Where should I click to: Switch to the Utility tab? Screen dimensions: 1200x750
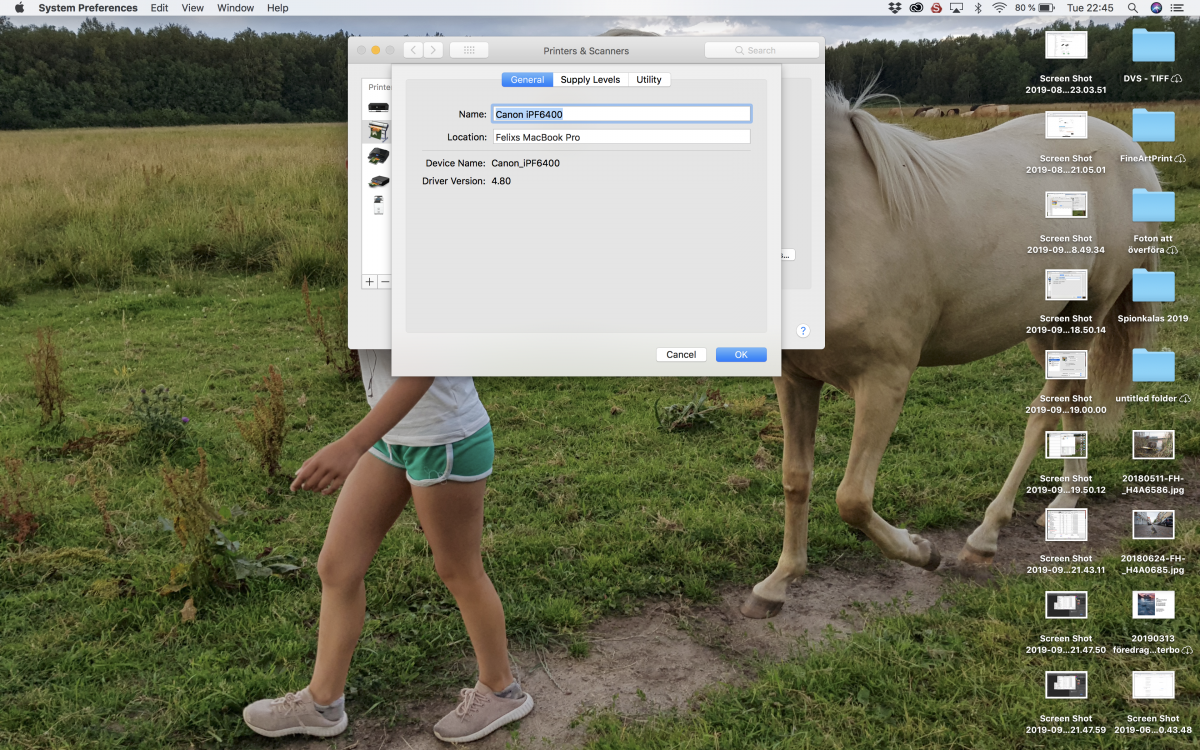tap(649, 80)
